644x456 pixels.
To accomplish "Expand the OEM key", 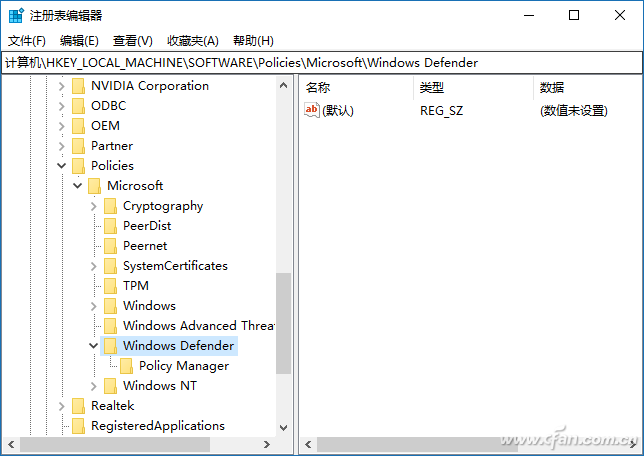I will pos(62,126).
